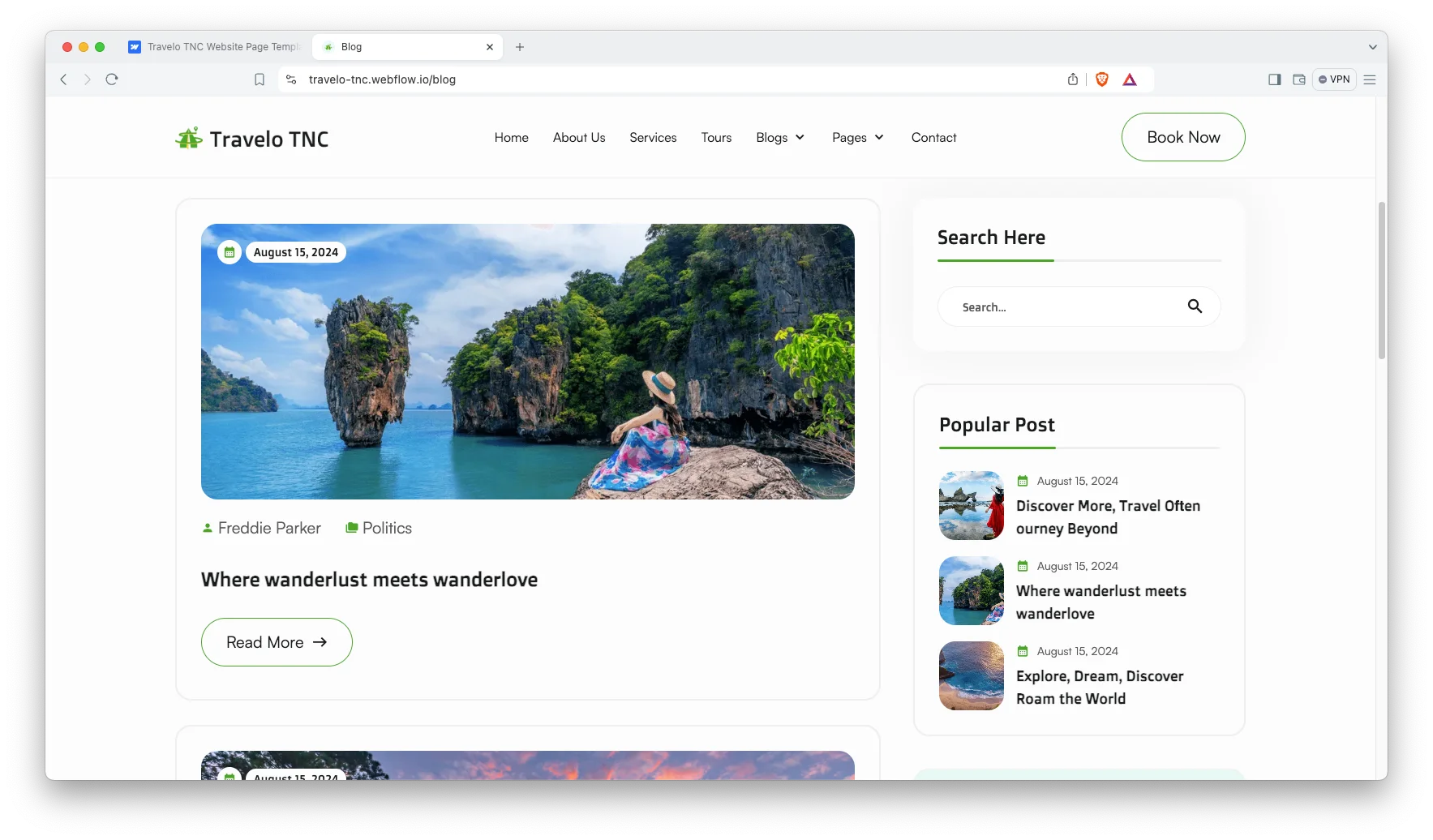Click the page vertical scrollbar
The height and width of the screenshot is (840, 1433).
[1381, 281]
